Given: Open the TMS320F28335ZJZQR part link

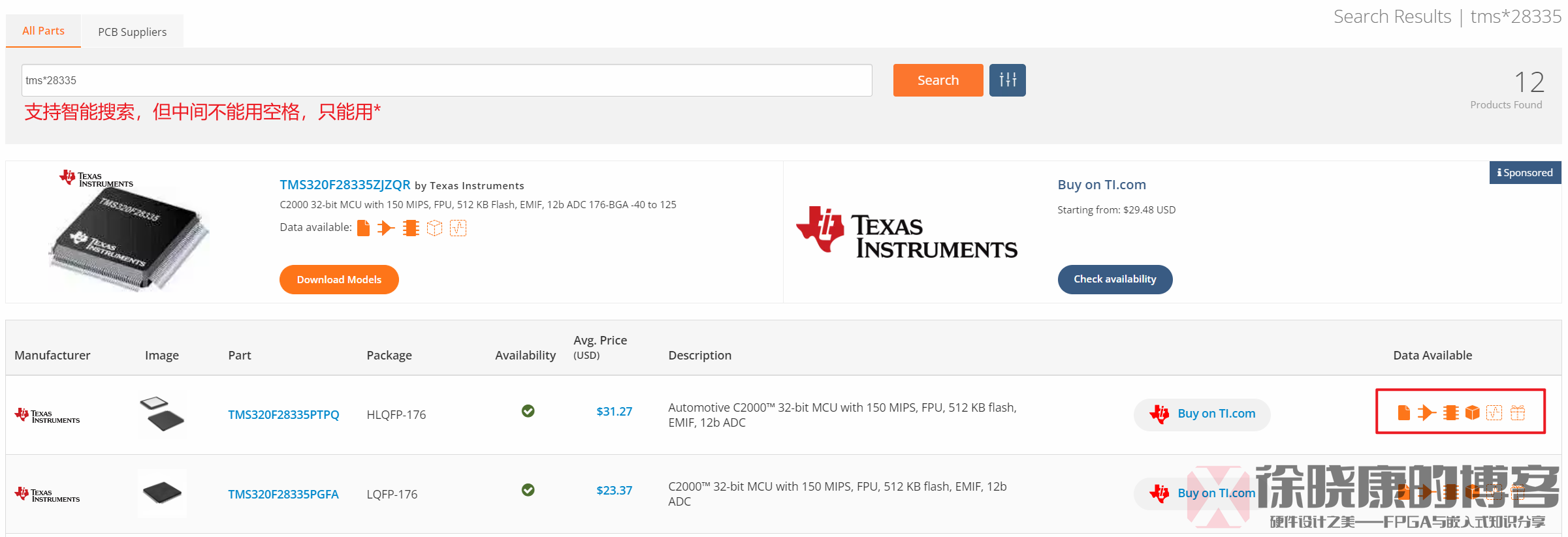Looking at the screenshot, I should [x=345, y=185].
